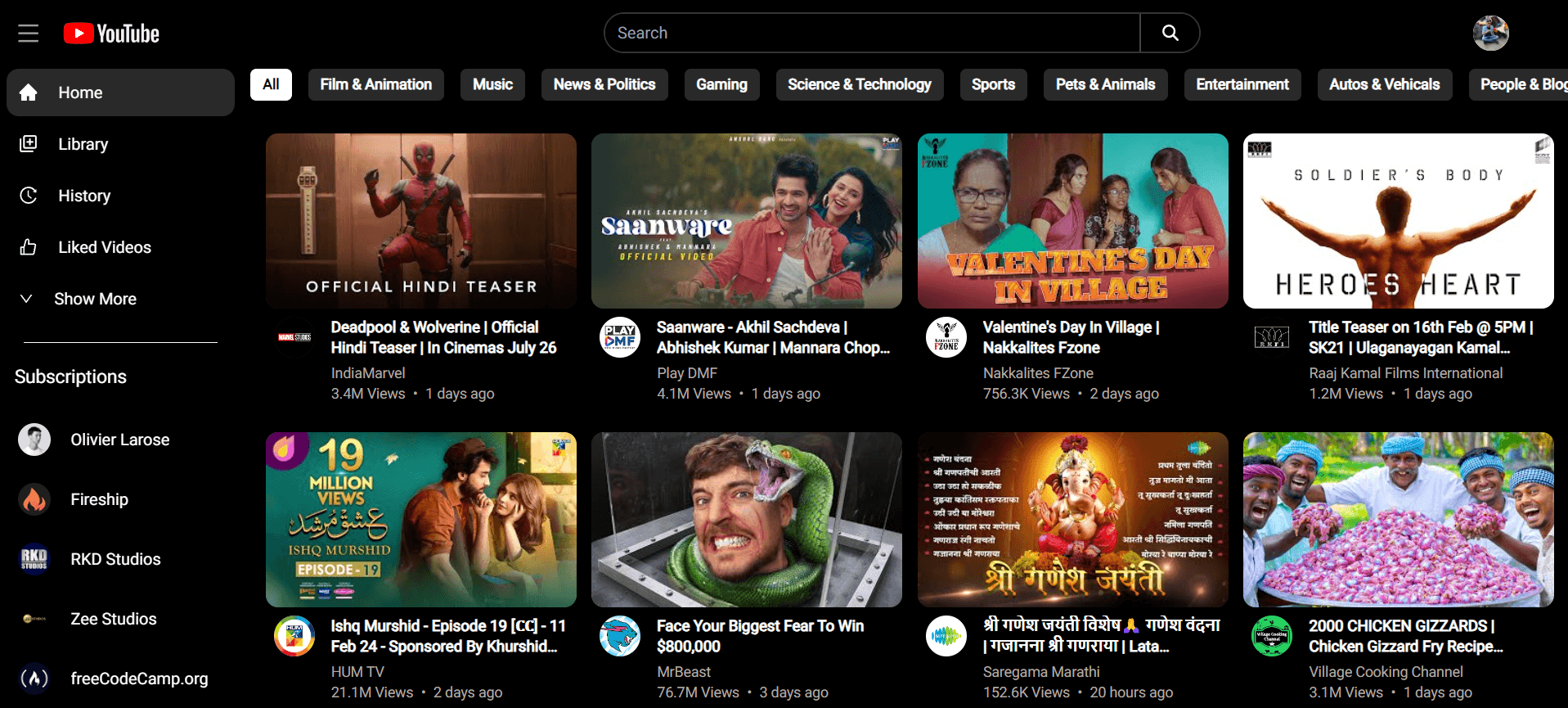Open MrBeast snake video thumbnail
The height and width of the screenshot is (708, 1568).
[747, 520]
